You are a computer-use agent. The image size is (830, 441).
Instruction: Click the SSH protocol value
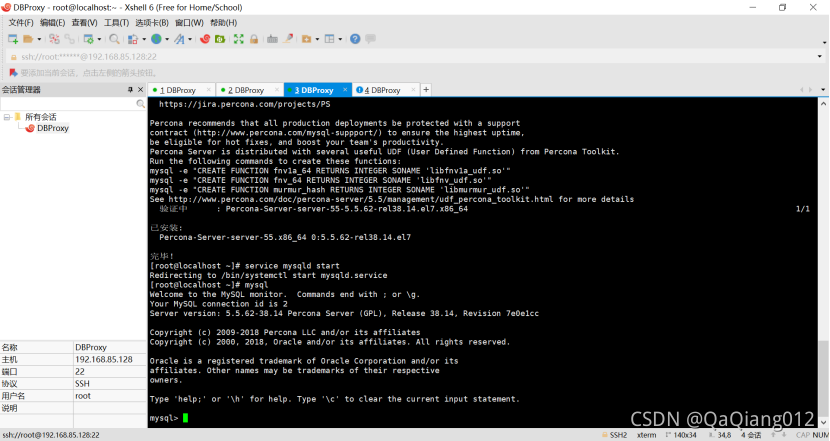point(82,384)
